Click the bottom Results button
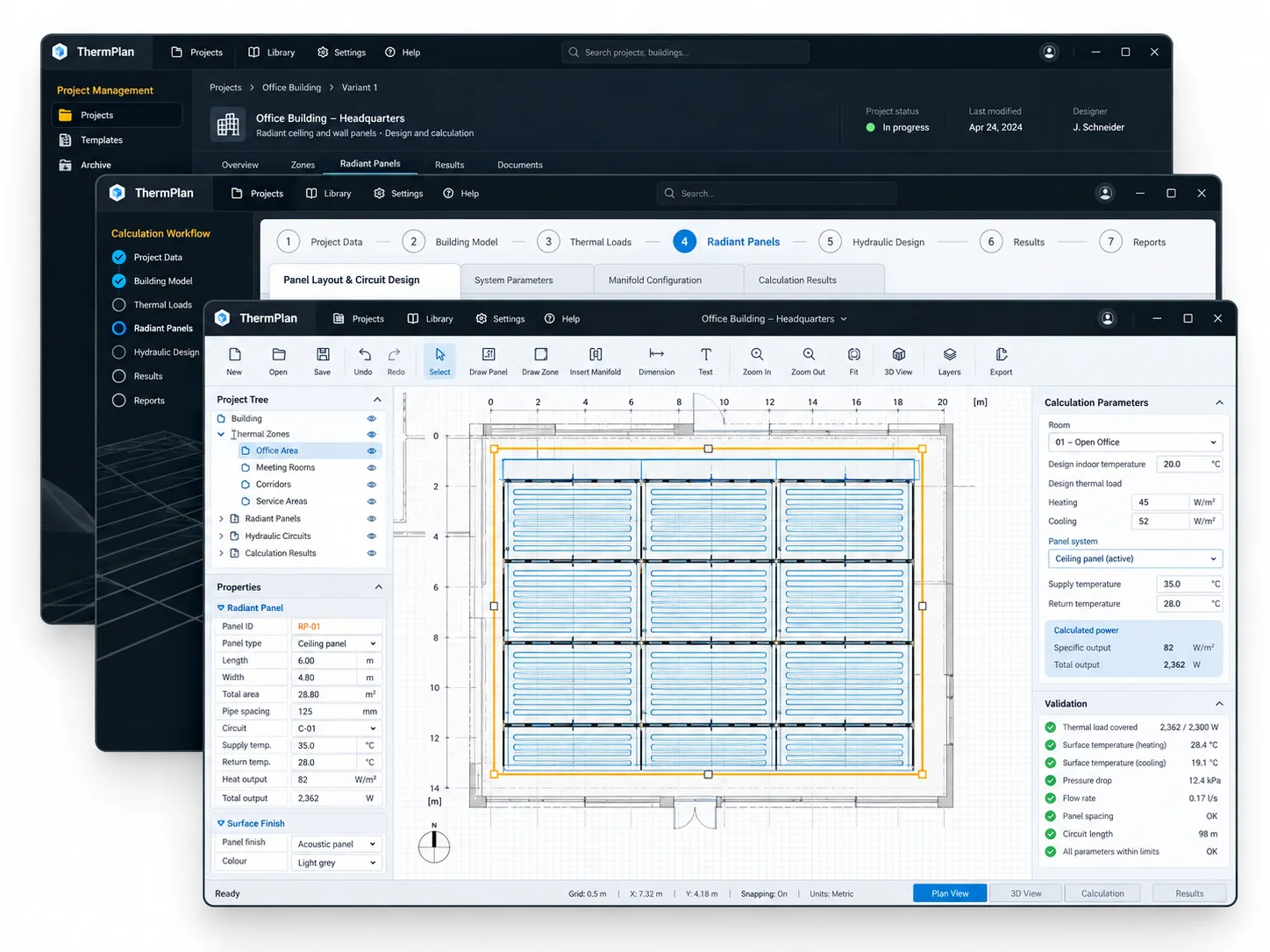 (x=1189, y=893)
